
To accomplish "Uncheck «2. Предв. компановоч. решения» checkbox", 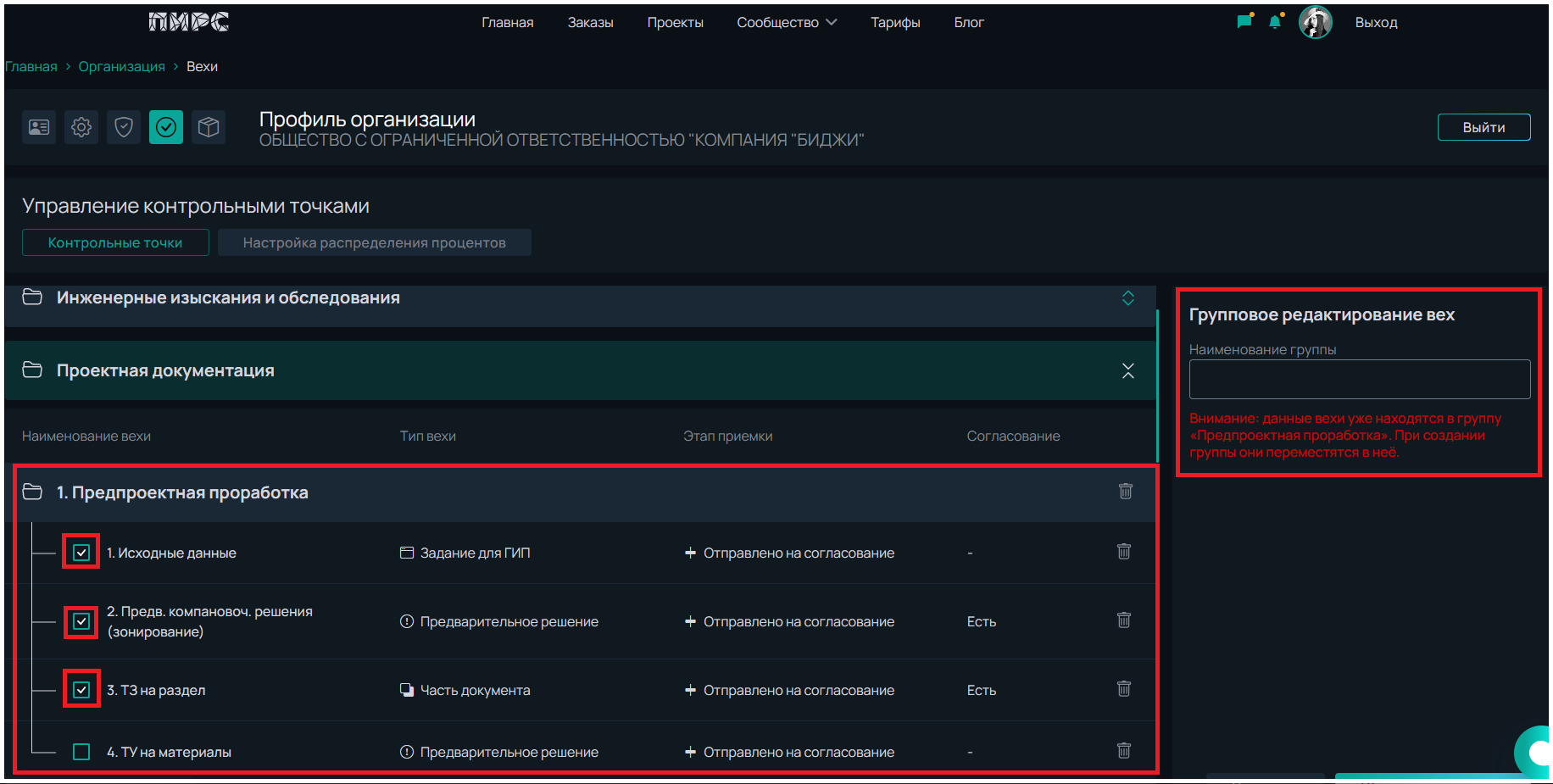I will (x=81, y=621).
